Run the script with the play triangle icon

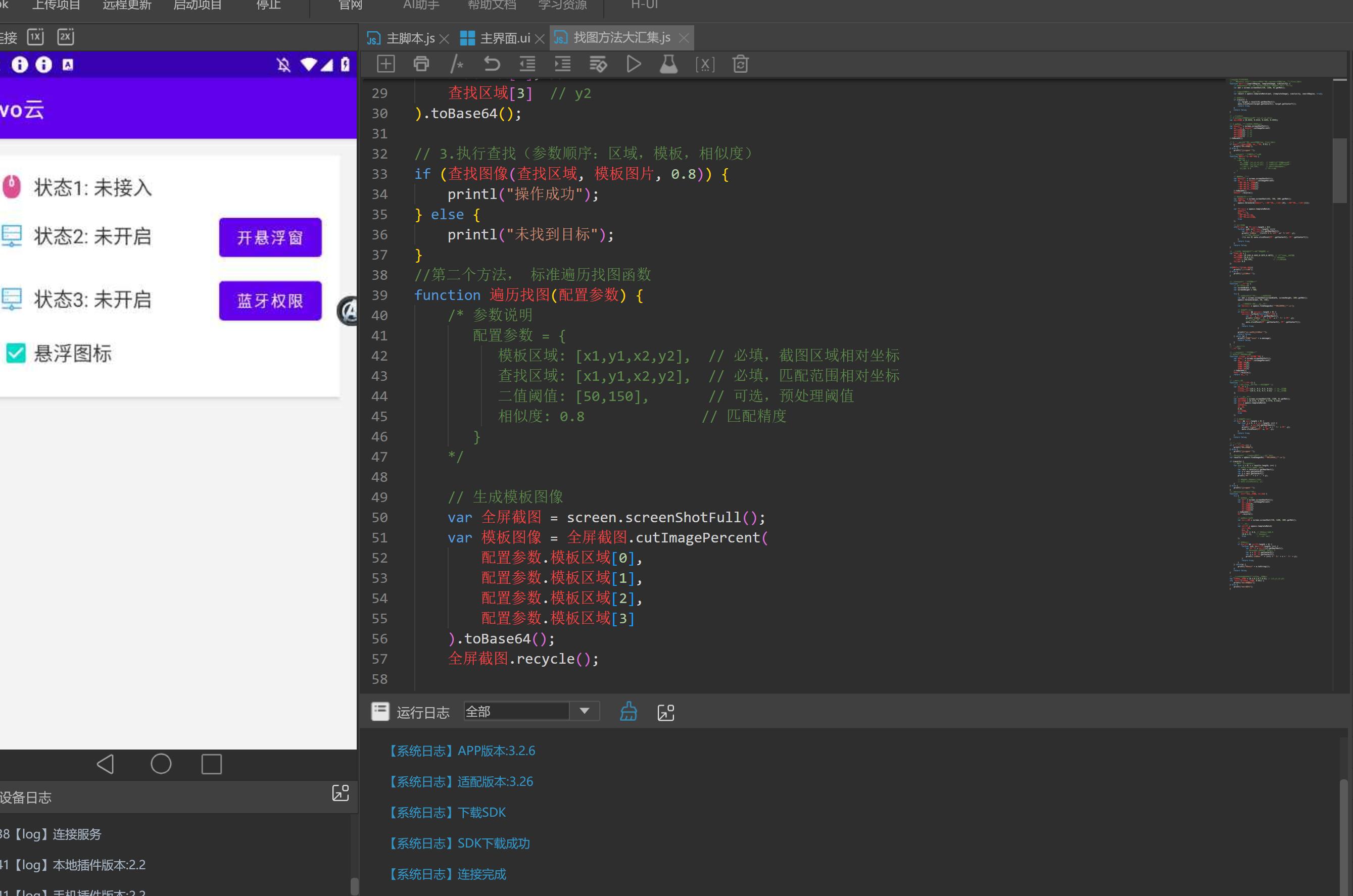[x=634, y=64]
